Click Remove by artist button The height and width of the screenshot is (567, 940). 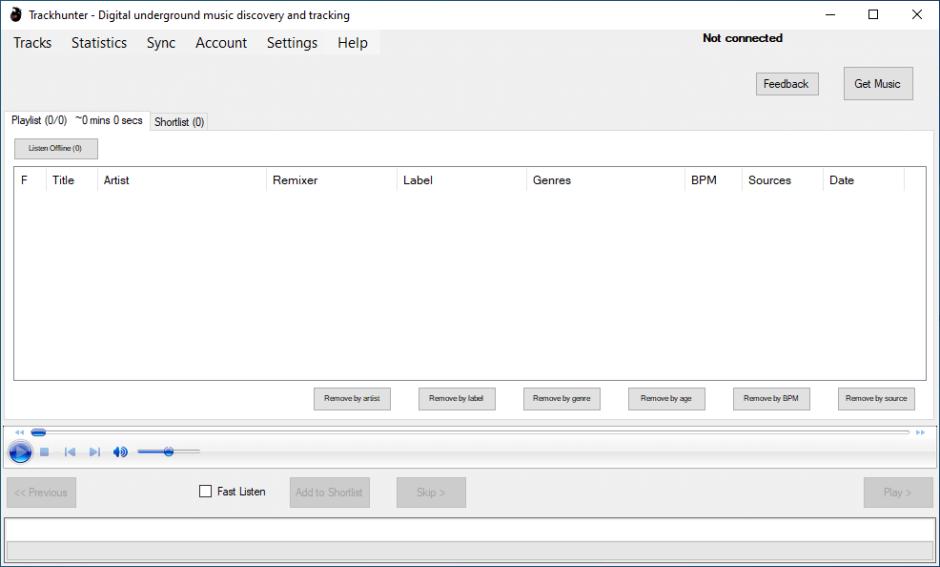pyautogui.click(x=352, y=399)
